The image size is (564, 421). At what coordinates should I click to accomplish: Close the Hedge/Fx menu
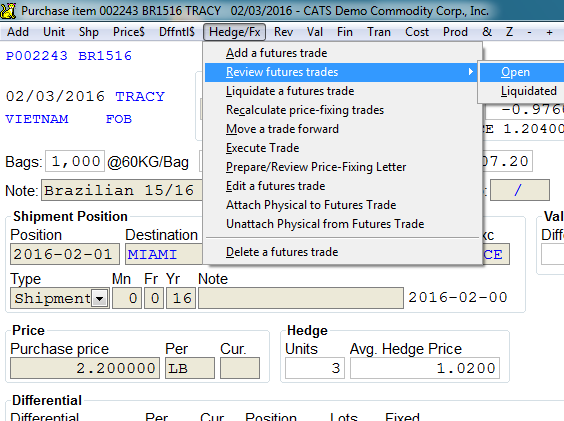[x=235, y=32]
